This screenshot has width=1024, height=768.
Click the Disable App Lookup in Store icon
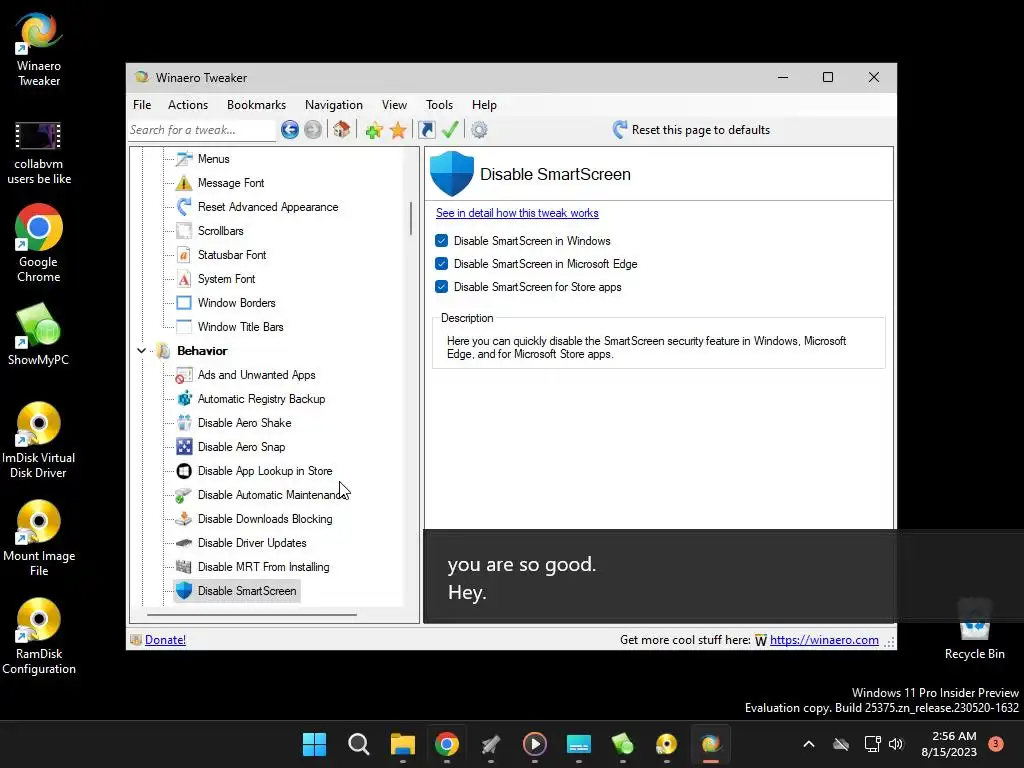[x=184, y=471]
